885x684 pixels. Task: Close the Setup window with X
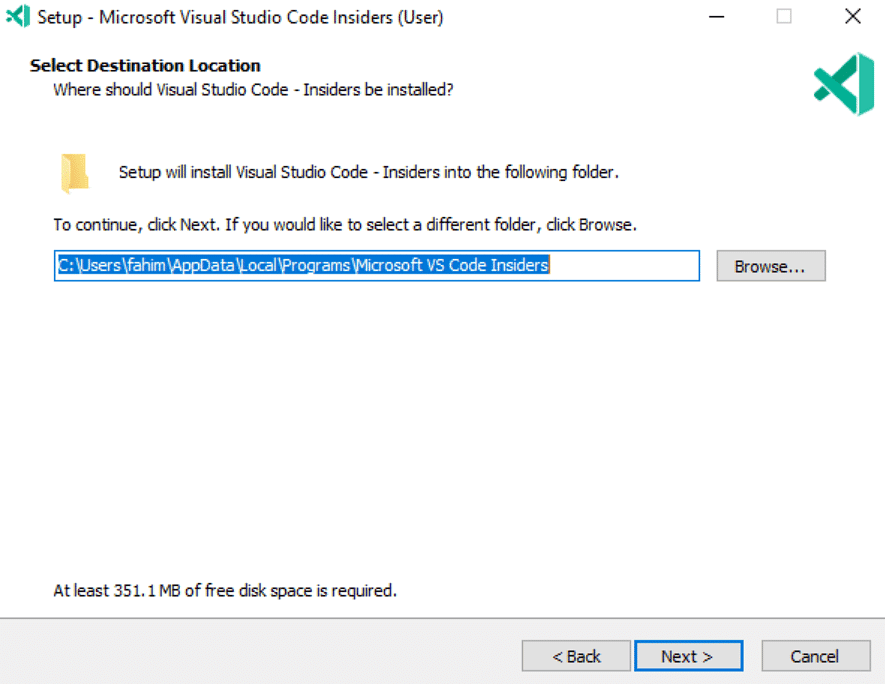tap(853, 16)
